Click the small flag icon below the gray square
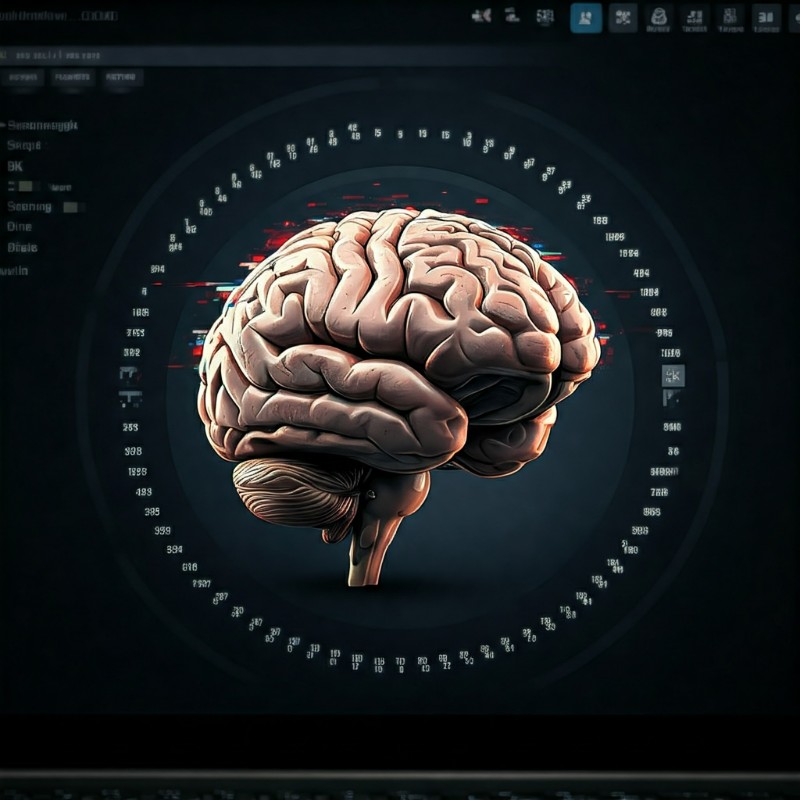 tap(671, 398)
